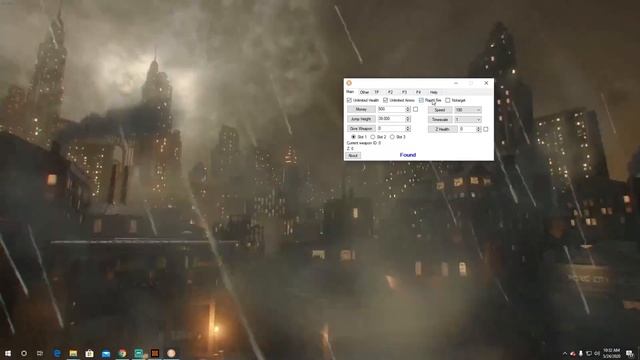Toggle Unlimited Ammo checkbox
Viewport: 640px width, 360px height.
[x=385, y=100]
